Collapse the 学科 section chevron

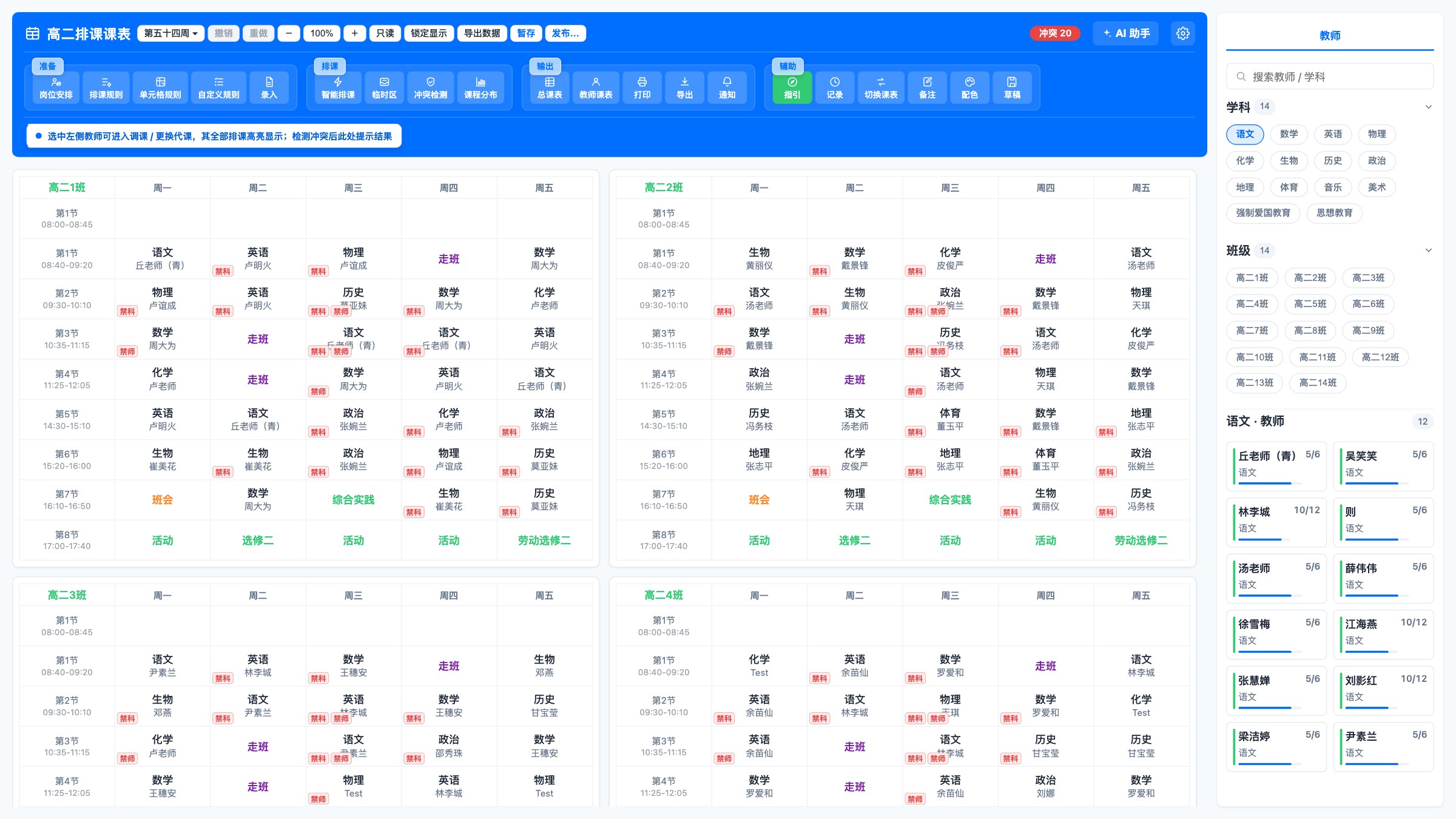coord(1429,107)
